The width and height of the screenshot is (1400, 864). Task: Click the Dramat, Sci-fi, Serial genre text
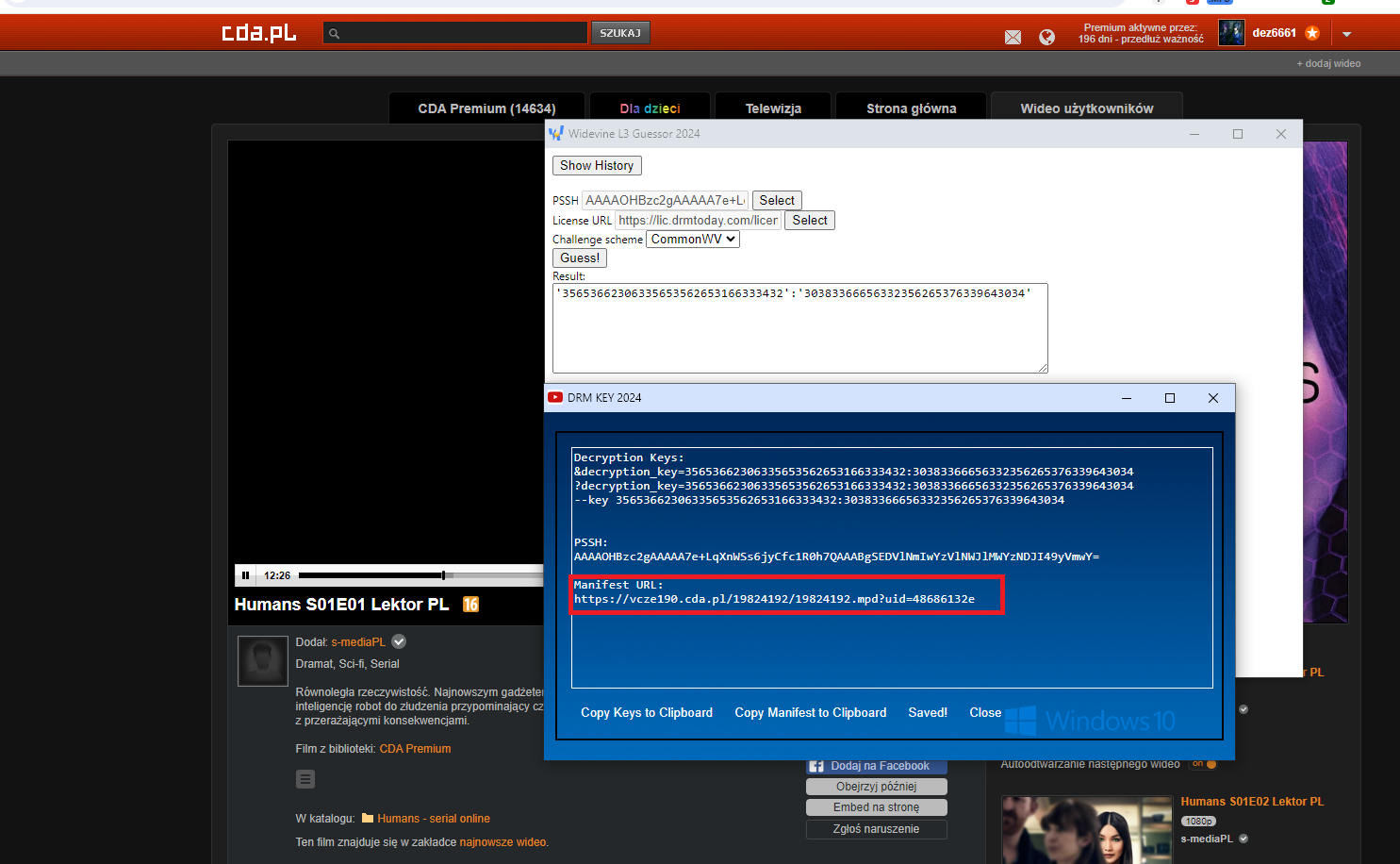pos(347,664)
